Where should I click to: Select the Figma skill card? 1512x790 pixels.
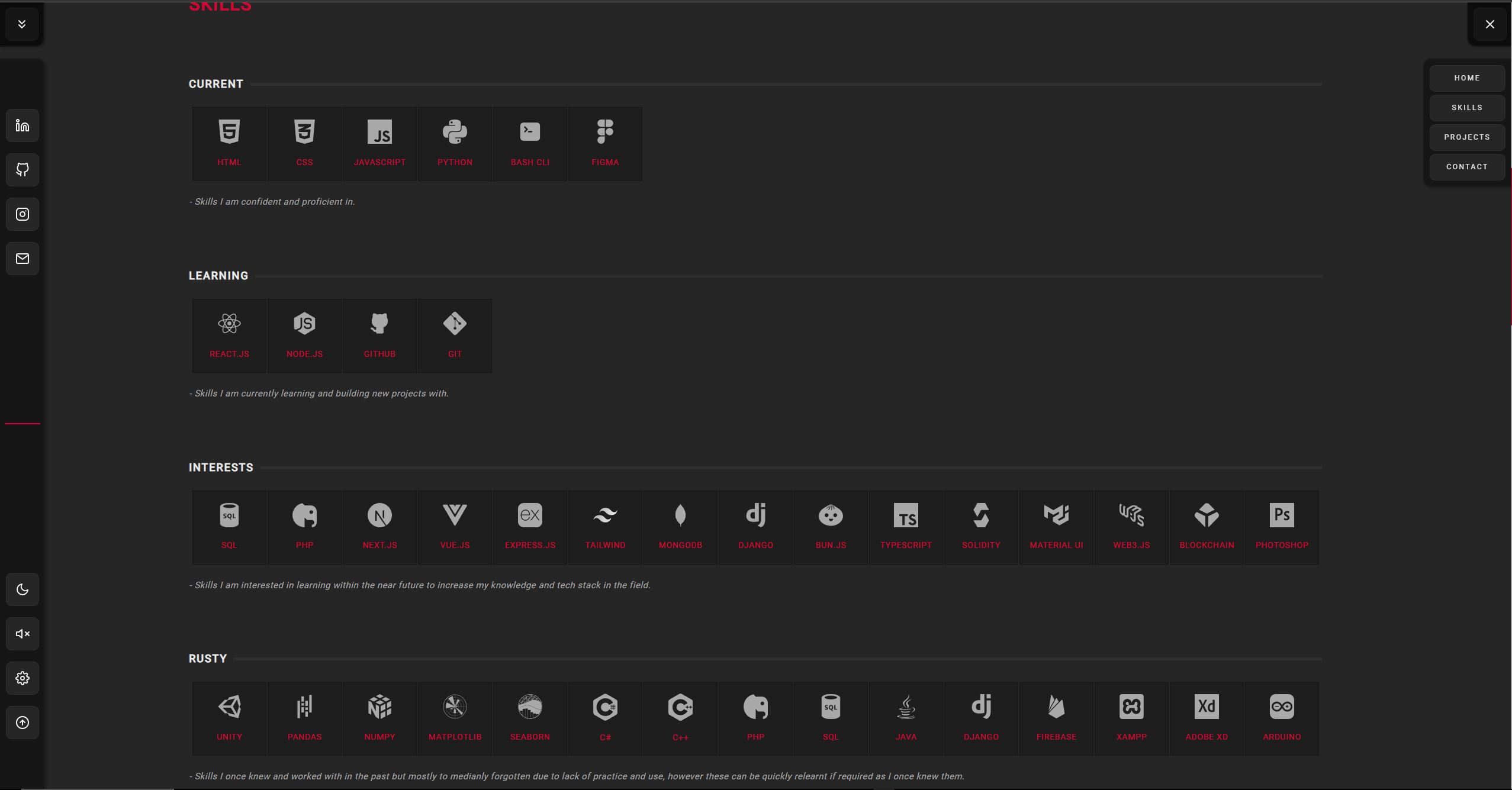(x=605, y=144)
